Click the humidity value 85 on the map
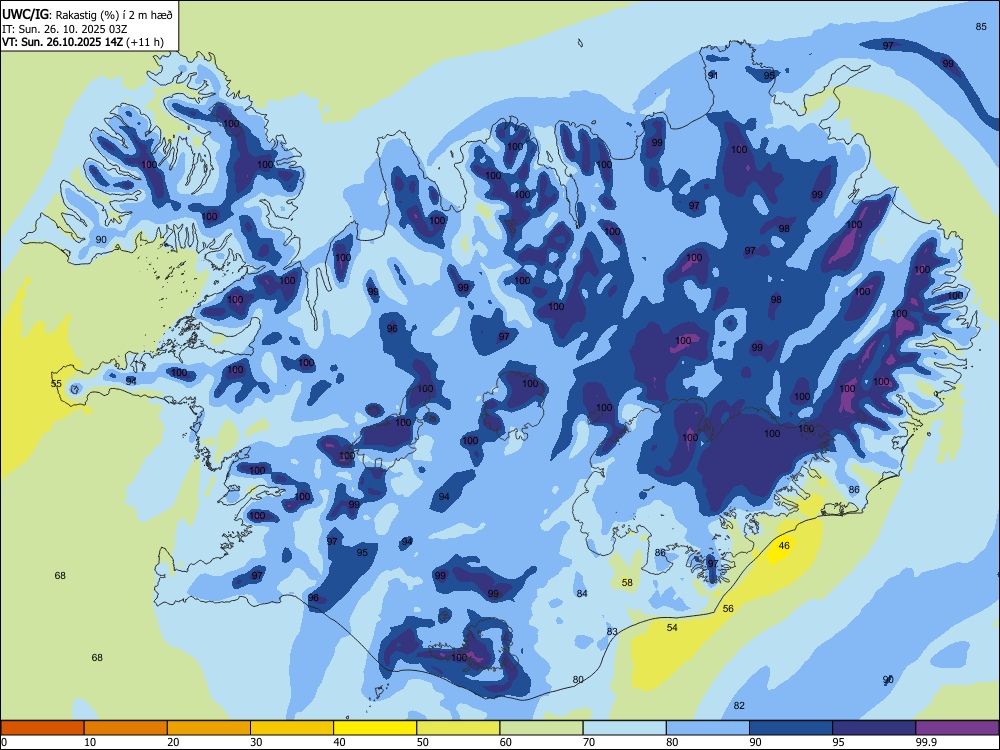 coord(982,26)
